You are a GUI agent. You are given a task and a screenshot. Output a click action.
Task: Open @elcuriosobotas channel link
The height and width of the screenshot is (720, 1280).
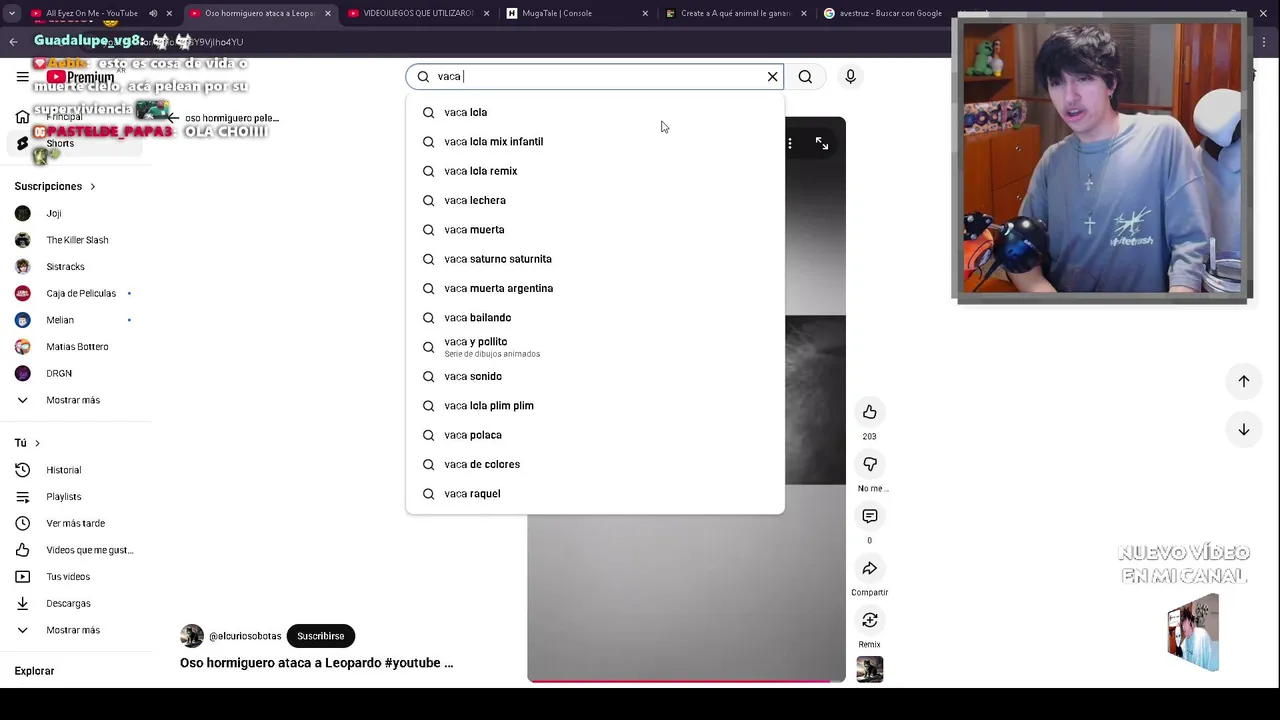245,636
